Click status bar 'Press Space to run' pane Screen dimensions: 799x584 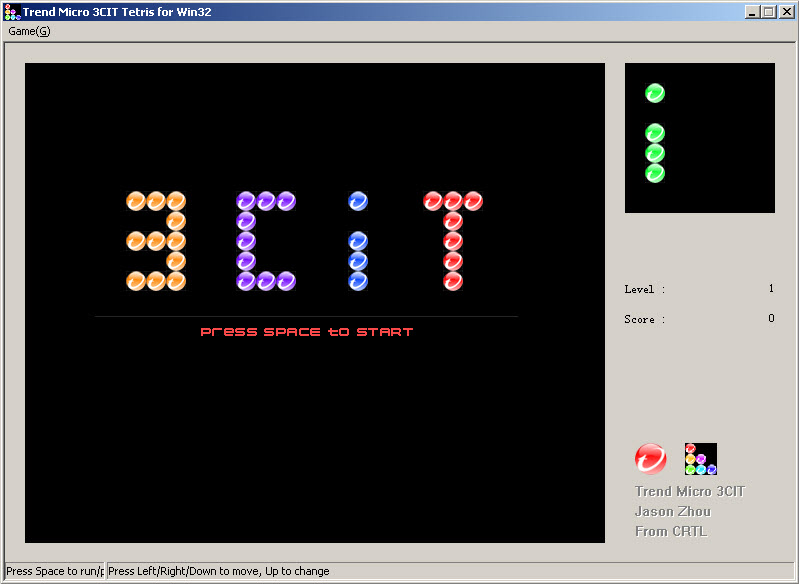tap(55, 571)
